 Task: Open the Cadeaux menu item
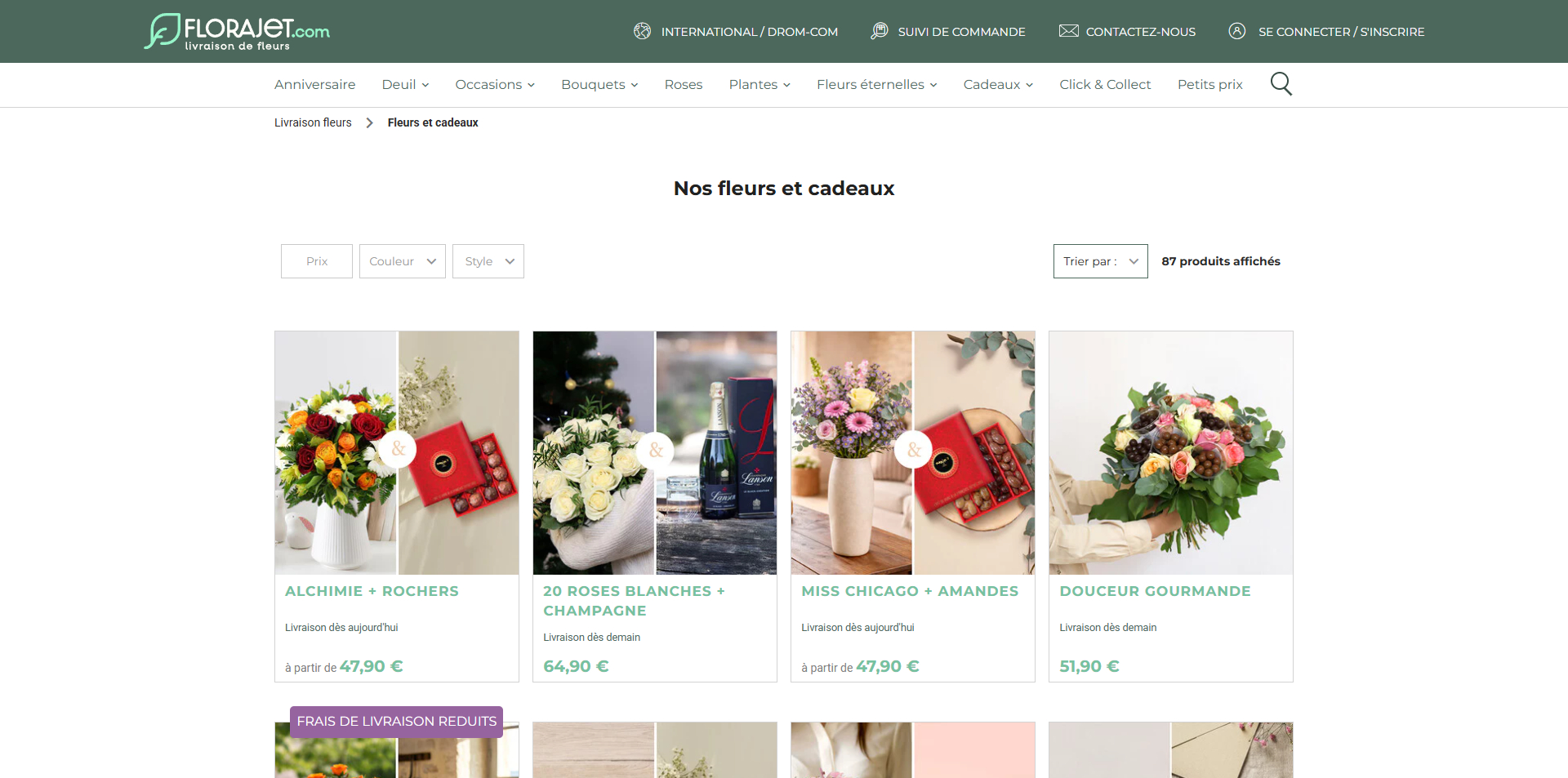pyautogui.click(x=998, y=84)
